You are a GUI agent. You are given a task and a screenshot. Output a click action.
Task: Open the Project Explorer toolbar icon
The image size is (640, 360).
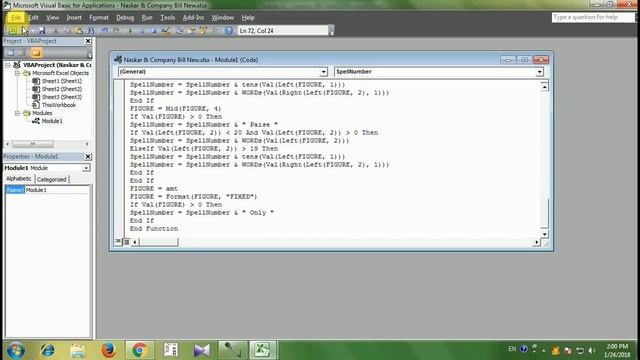179,31
